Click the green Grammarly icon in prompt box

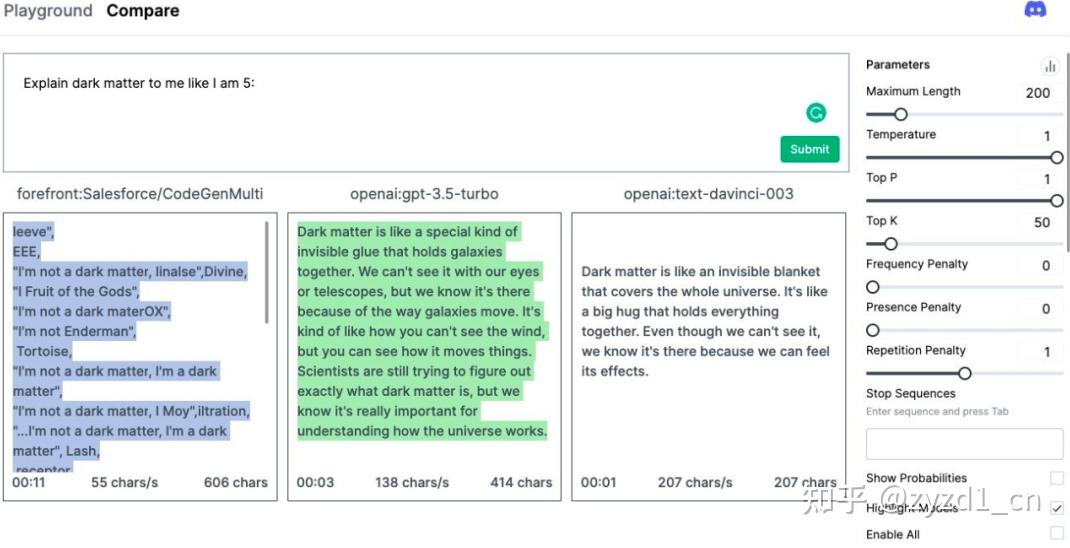(816, 113)
